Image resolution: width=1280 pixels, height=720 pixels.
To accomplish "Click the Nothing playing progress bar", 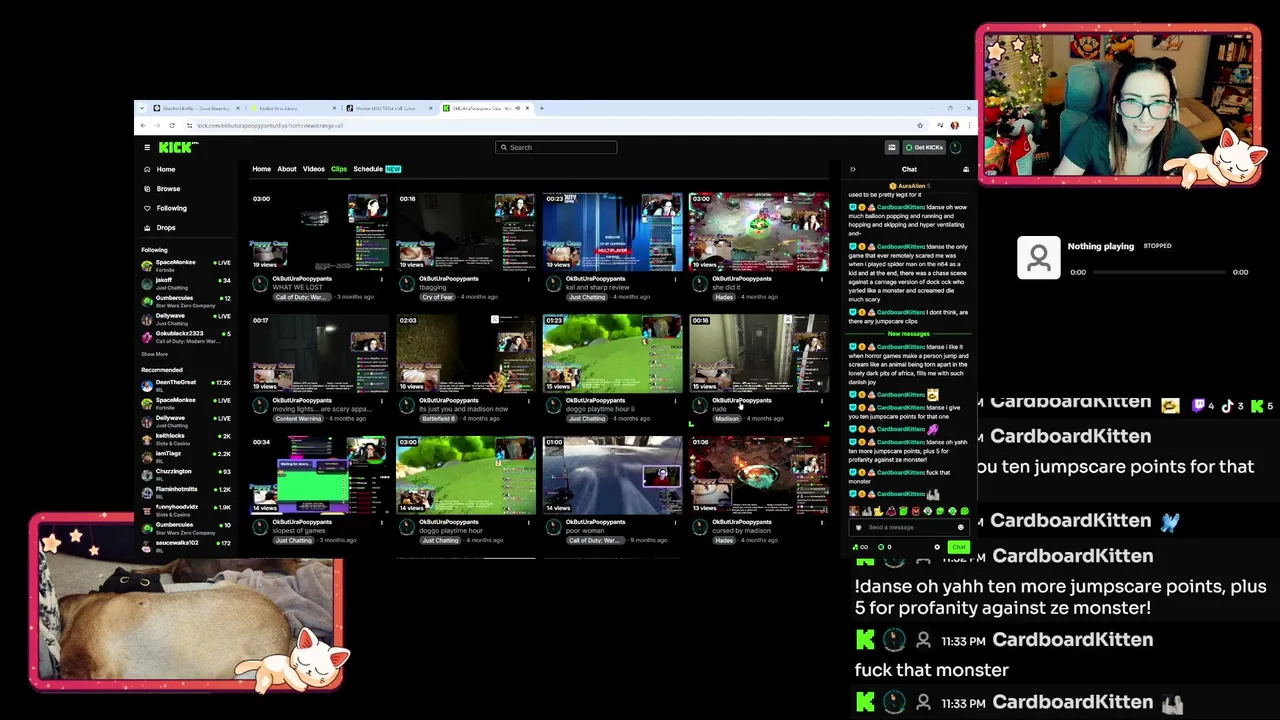I will (1159, 272).
